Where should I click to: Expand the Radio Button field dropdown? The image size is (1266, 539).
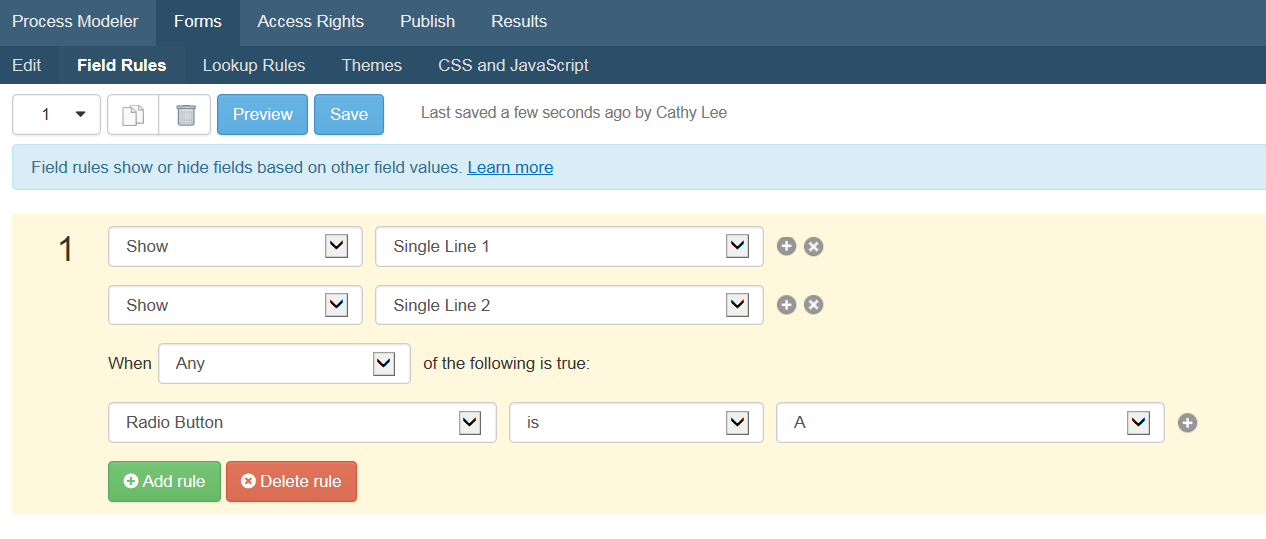pyautogui.click(x=302, y=422)
